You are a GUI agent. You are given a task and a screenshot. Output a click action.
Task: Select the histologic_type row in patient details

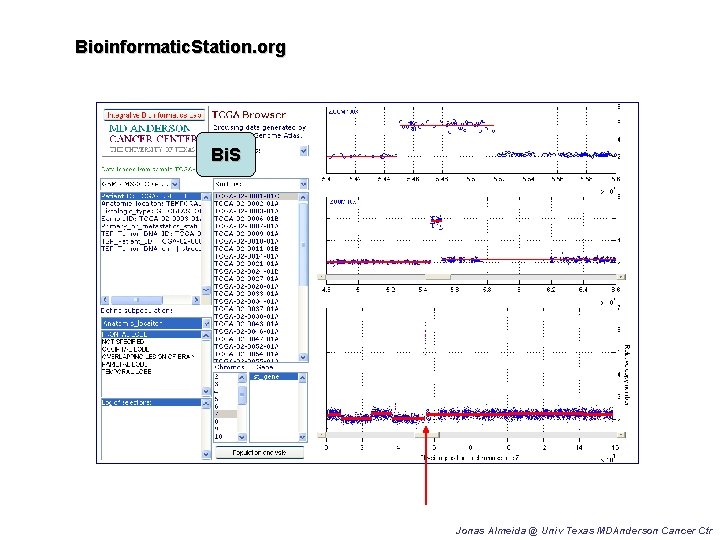pos(151,211)
